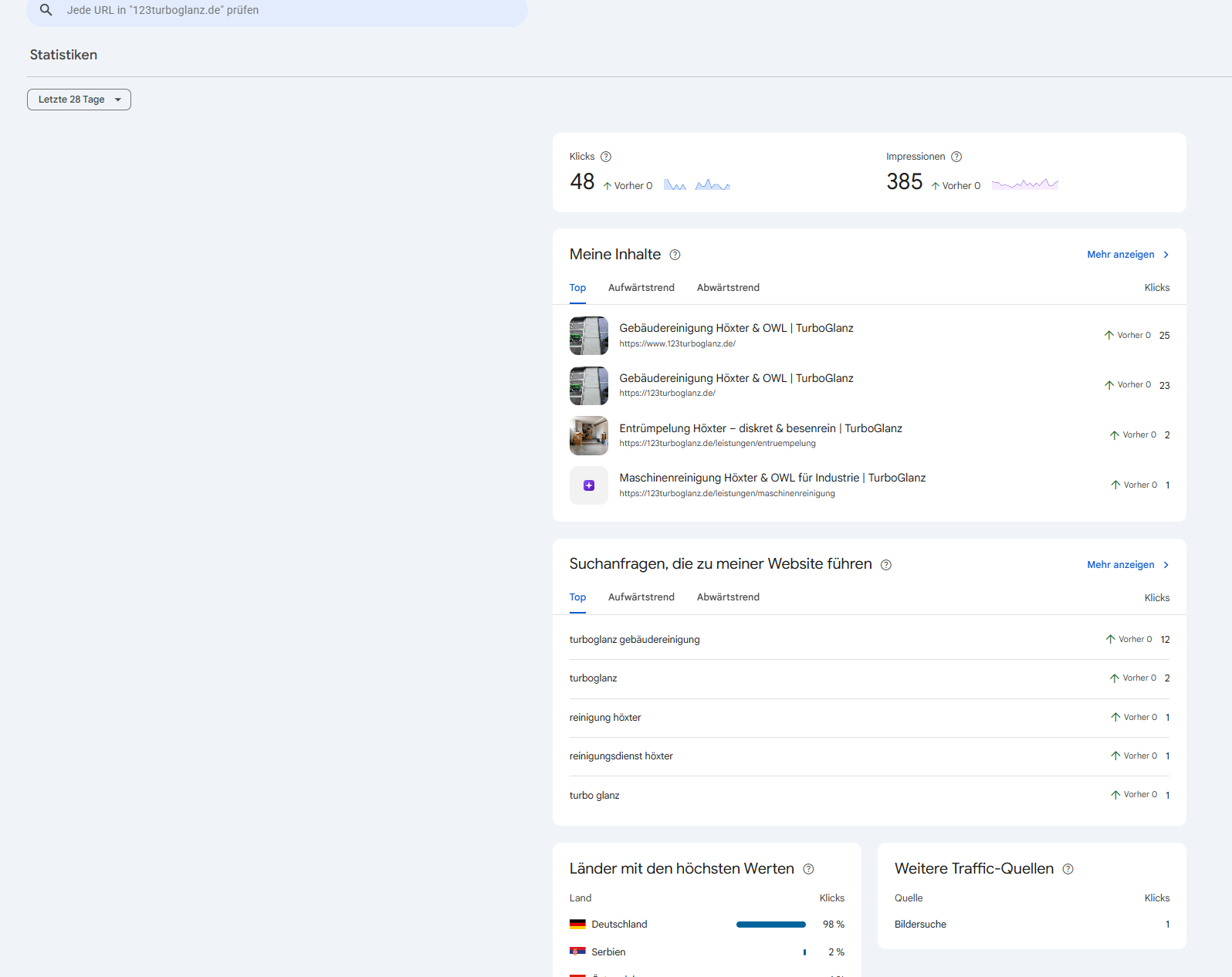1232x977 pixels.
Task: Open the Entrümpelung Höxter page link
Action: (760, 428)
